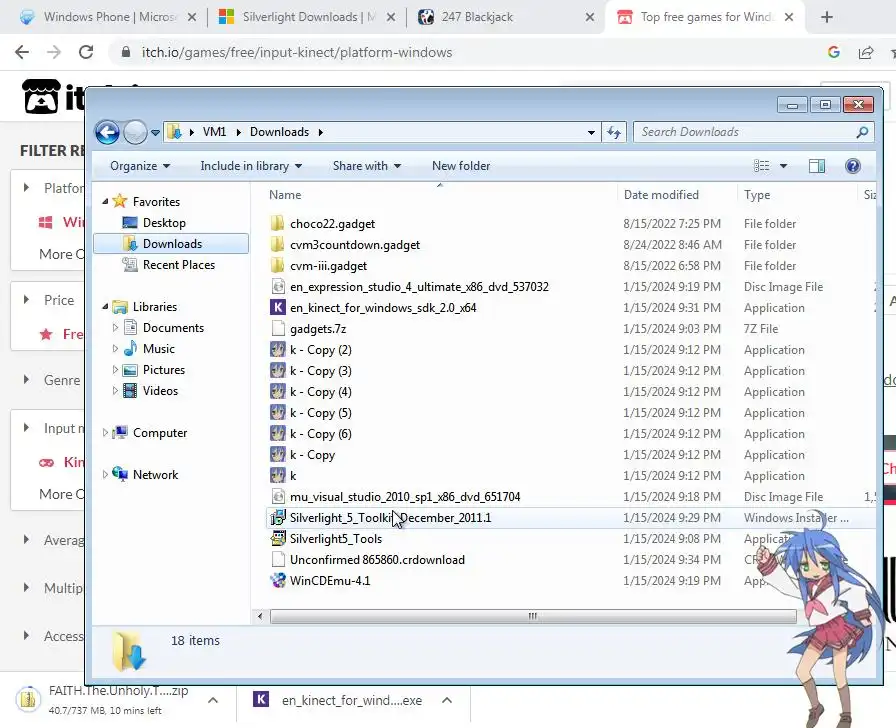Expand the Pictures library node
Screen dimensions: 896x728
click(x=115, y=370)
